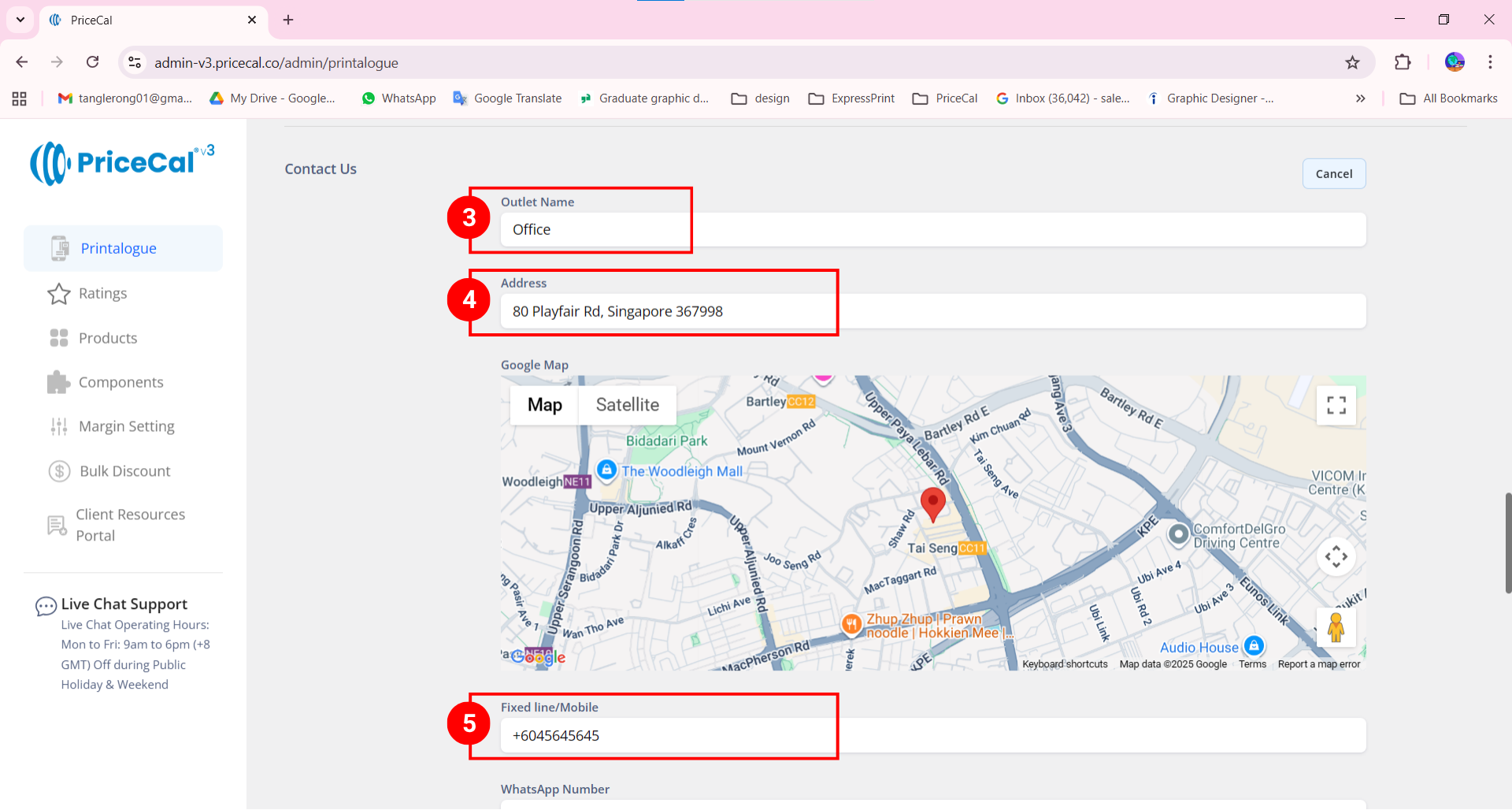The image size is (1512, 810).
Task: Toggle fullscreen view on Google Map
Action: click(1336, 405)
